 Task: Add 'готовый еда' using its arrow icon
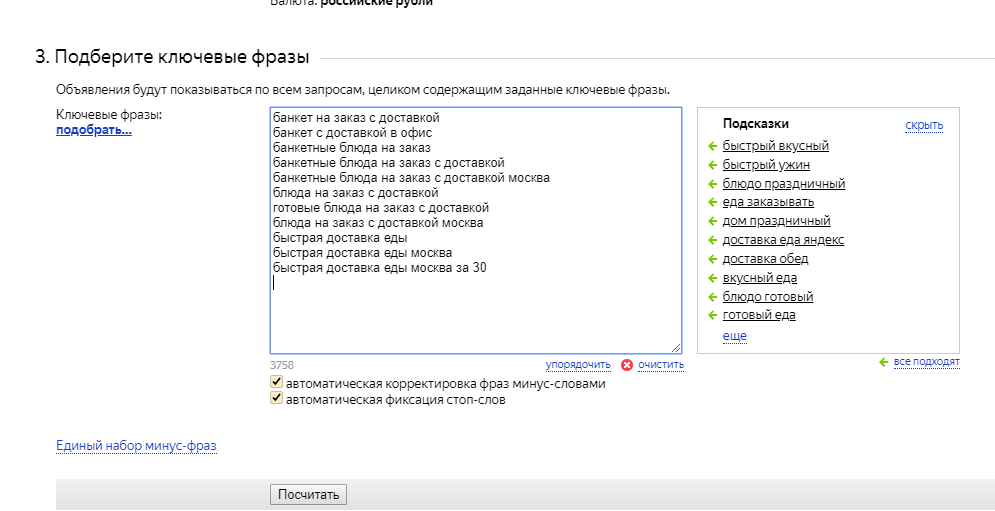pyautogui.click(x=713, y=316)
